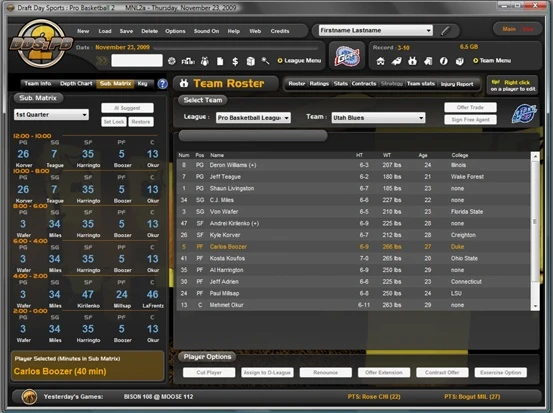The height and width of the screenshot is (413, 553).
Task: Open the Utah Blues team dropdown
Action: click(x=378, y=118)
